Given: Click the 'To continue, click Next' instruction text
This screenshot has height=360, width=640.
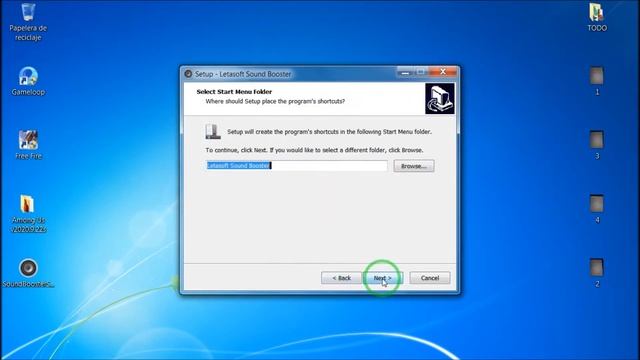Looking at the screenshot, I should click(x=314, y=150).
